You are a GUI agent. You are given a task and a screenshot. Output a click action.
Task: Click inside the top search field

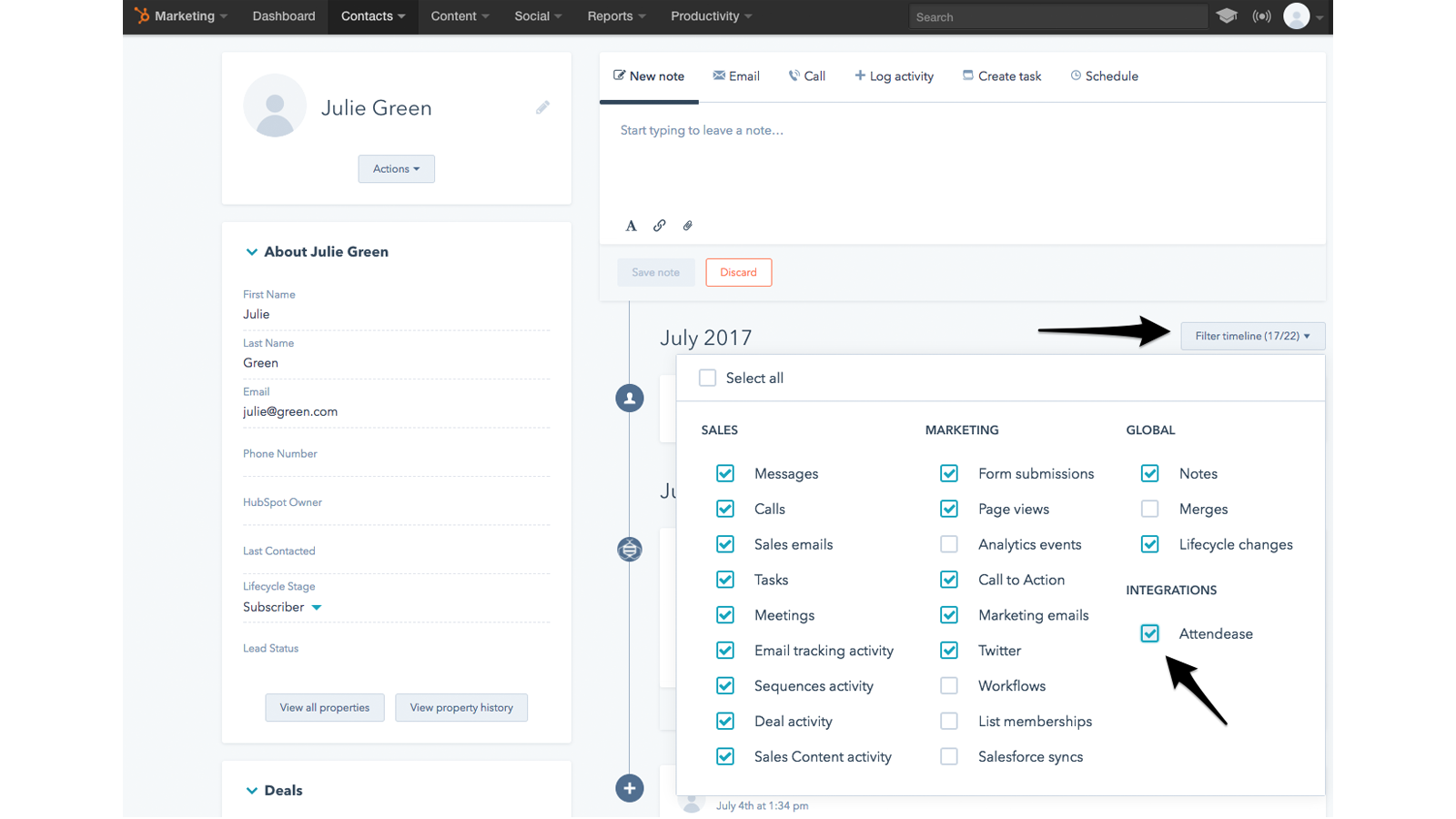pos(1058,15)
